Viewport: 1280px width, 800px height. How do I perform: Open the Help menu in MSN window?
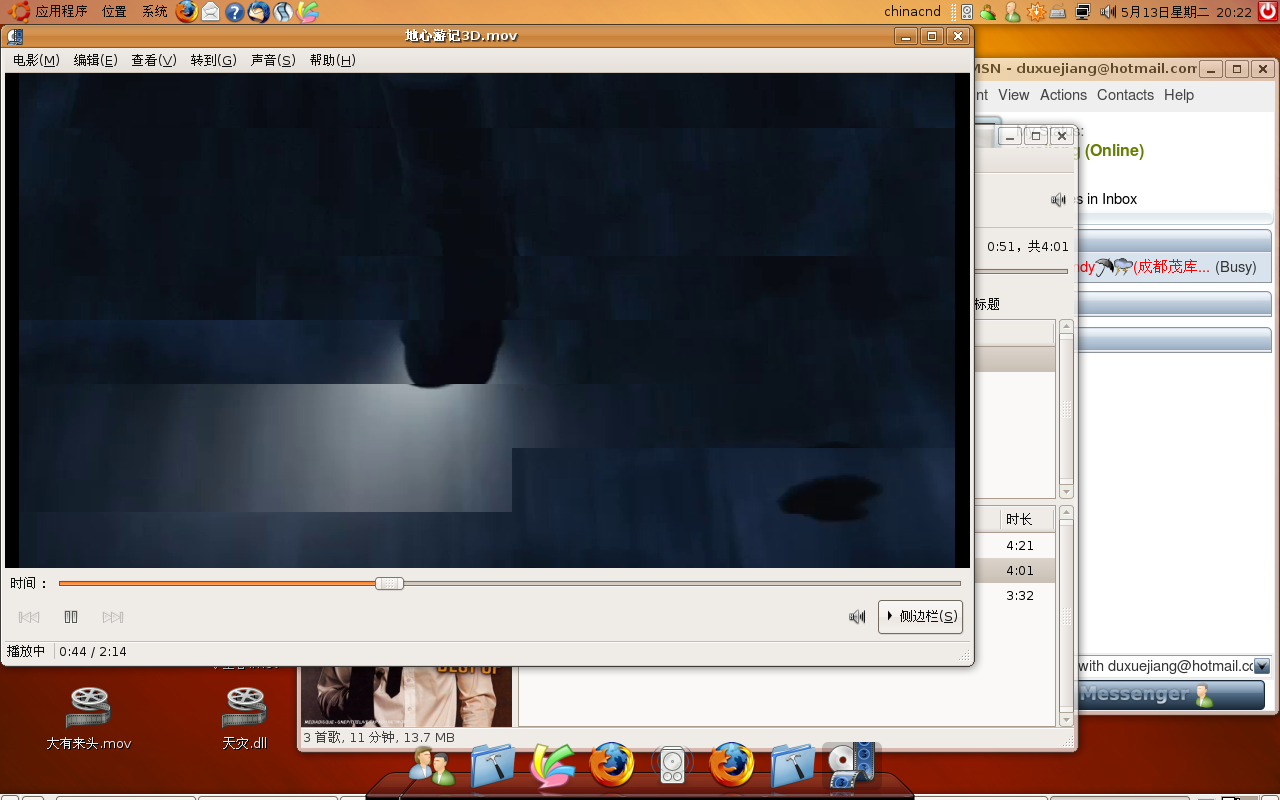pyautogui.click(x=1179, y=95)
